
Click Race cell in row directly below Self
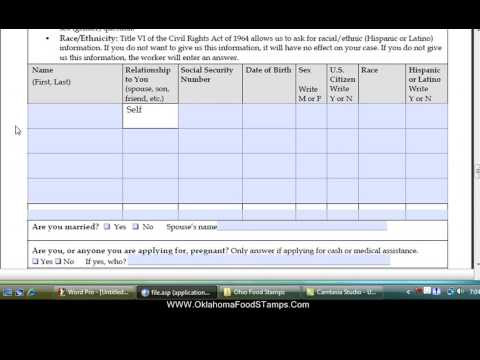point(382,141)
